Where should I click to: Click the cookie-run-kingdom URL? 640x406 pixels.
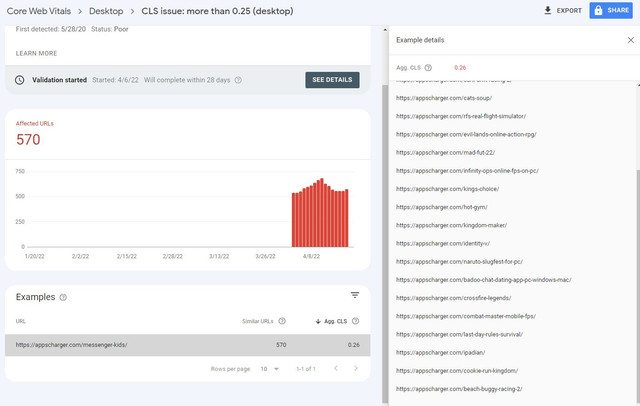tap(457, 371)
